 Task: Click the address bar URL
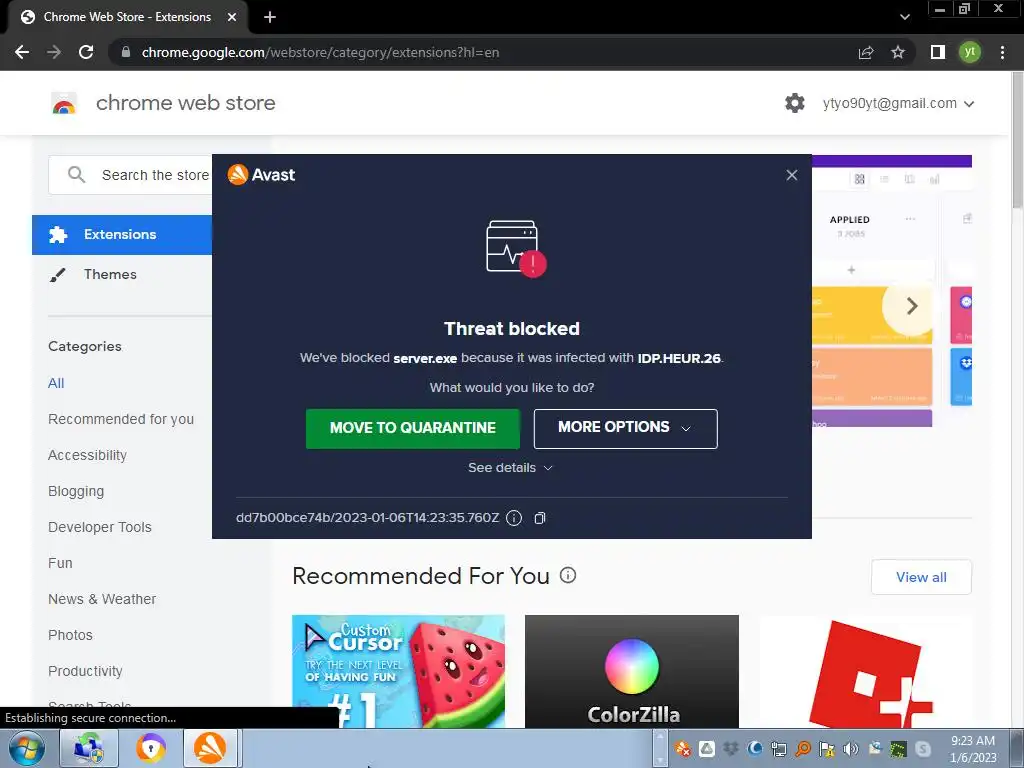[x=320, y=52]
